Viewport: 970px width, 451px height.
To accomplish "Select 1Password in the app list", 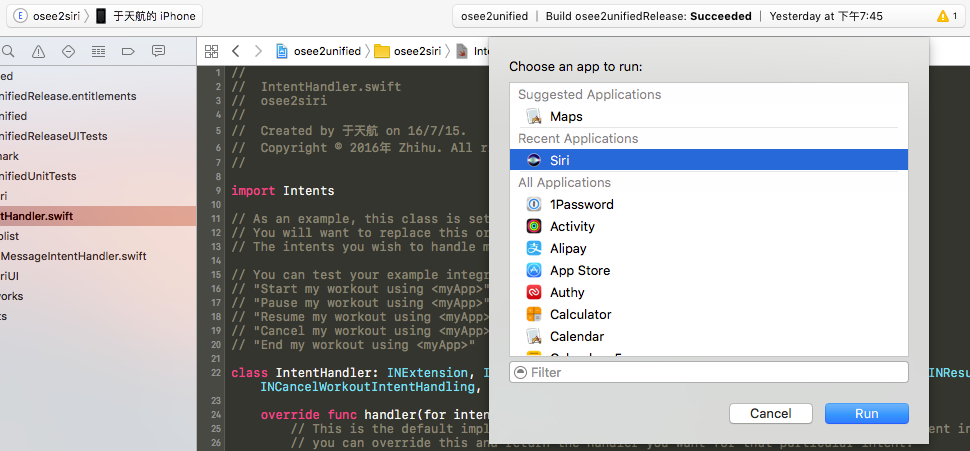I will [x=709, y=204].
